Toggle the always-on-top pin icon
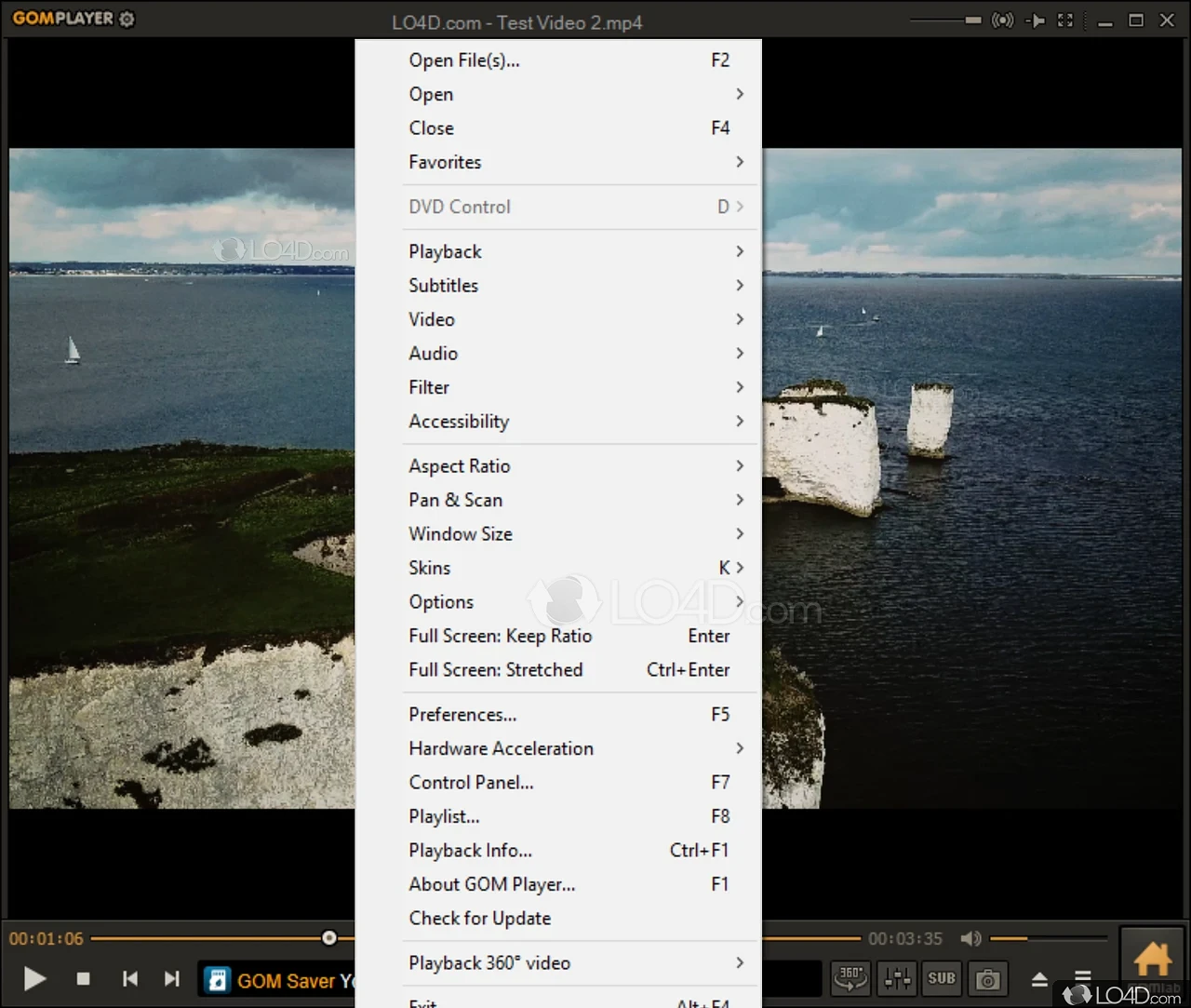The width and height of the screenshot is (1191, 1008). pyautogui.click(x=1035, y=20)
